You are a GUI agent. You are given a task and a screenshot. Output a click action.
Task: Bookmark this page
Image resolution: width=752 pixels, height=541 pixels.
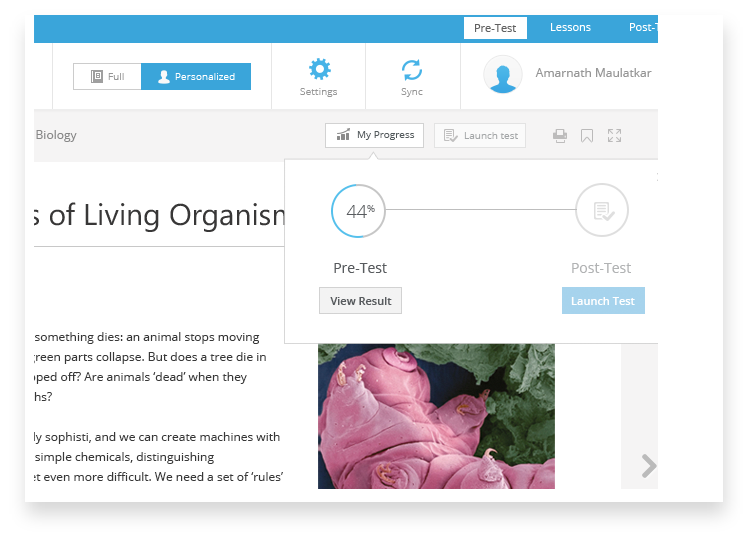587,136
